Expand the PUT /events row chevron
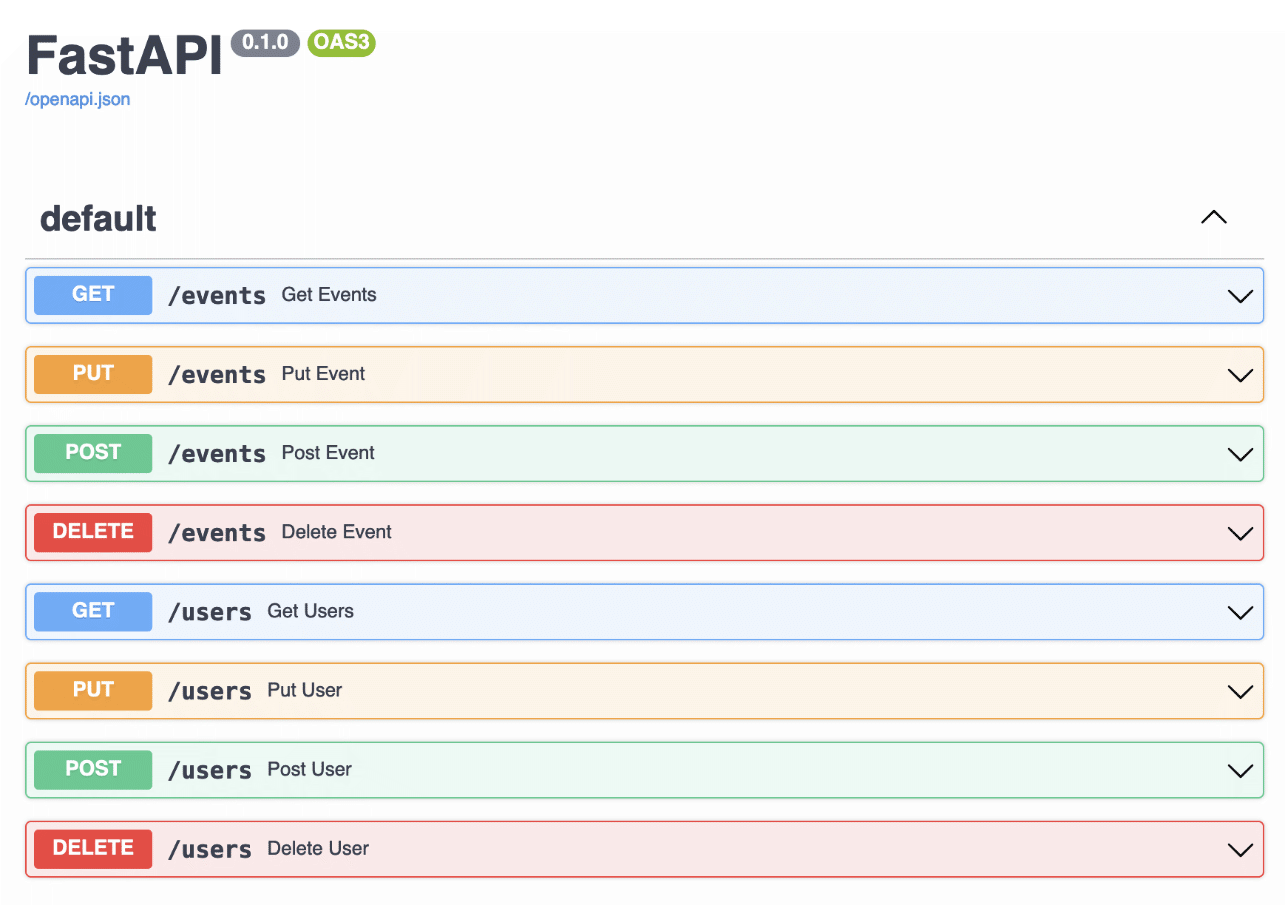The width and height of the screenshot is (1285, 905). [x=1240, y=375]
